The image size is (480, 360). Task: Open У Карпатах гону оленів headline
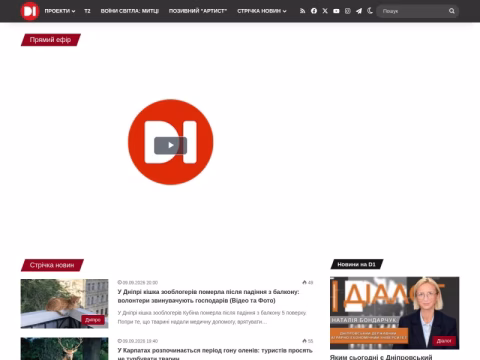coord(215,354)
